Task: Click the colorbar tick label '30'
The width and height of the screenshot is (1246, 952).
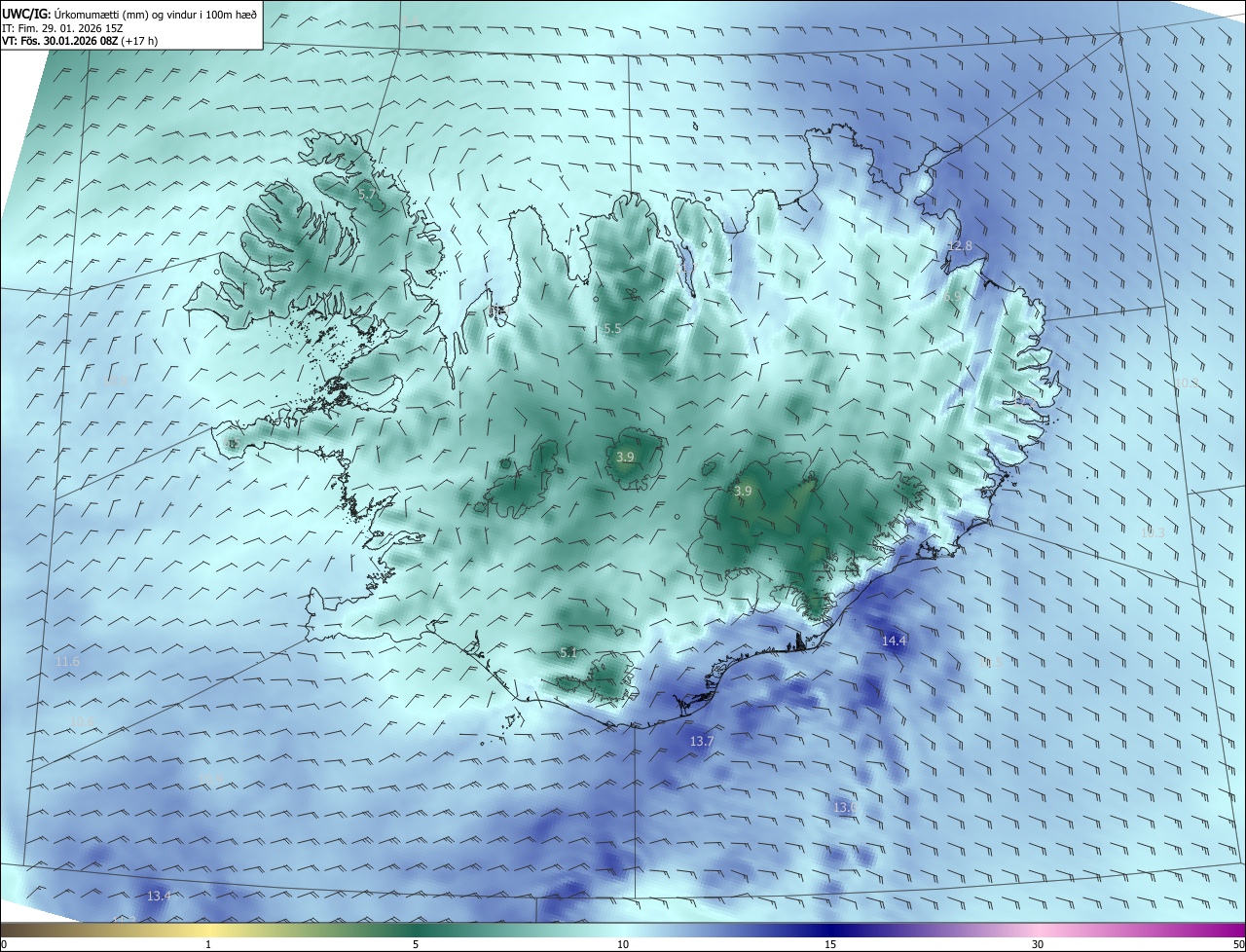Action: click(x=1038, y=944)
